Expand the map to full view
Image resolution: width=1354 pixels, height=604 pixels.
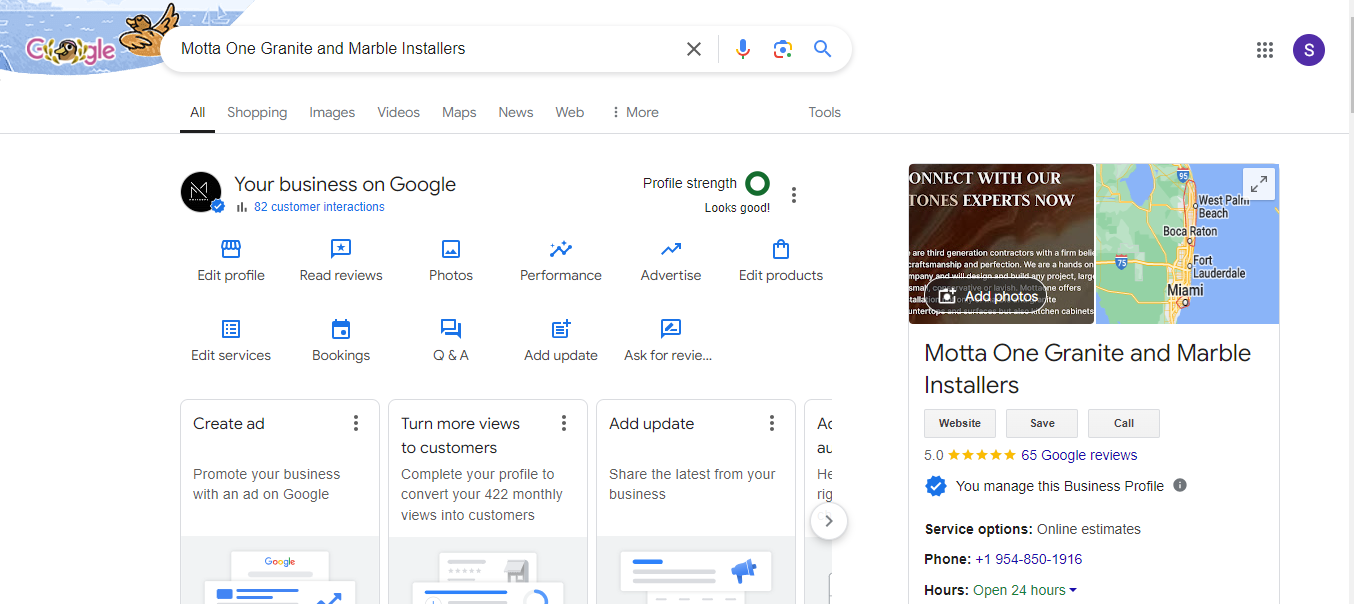pyautogui.click(x=1259, y=184)
